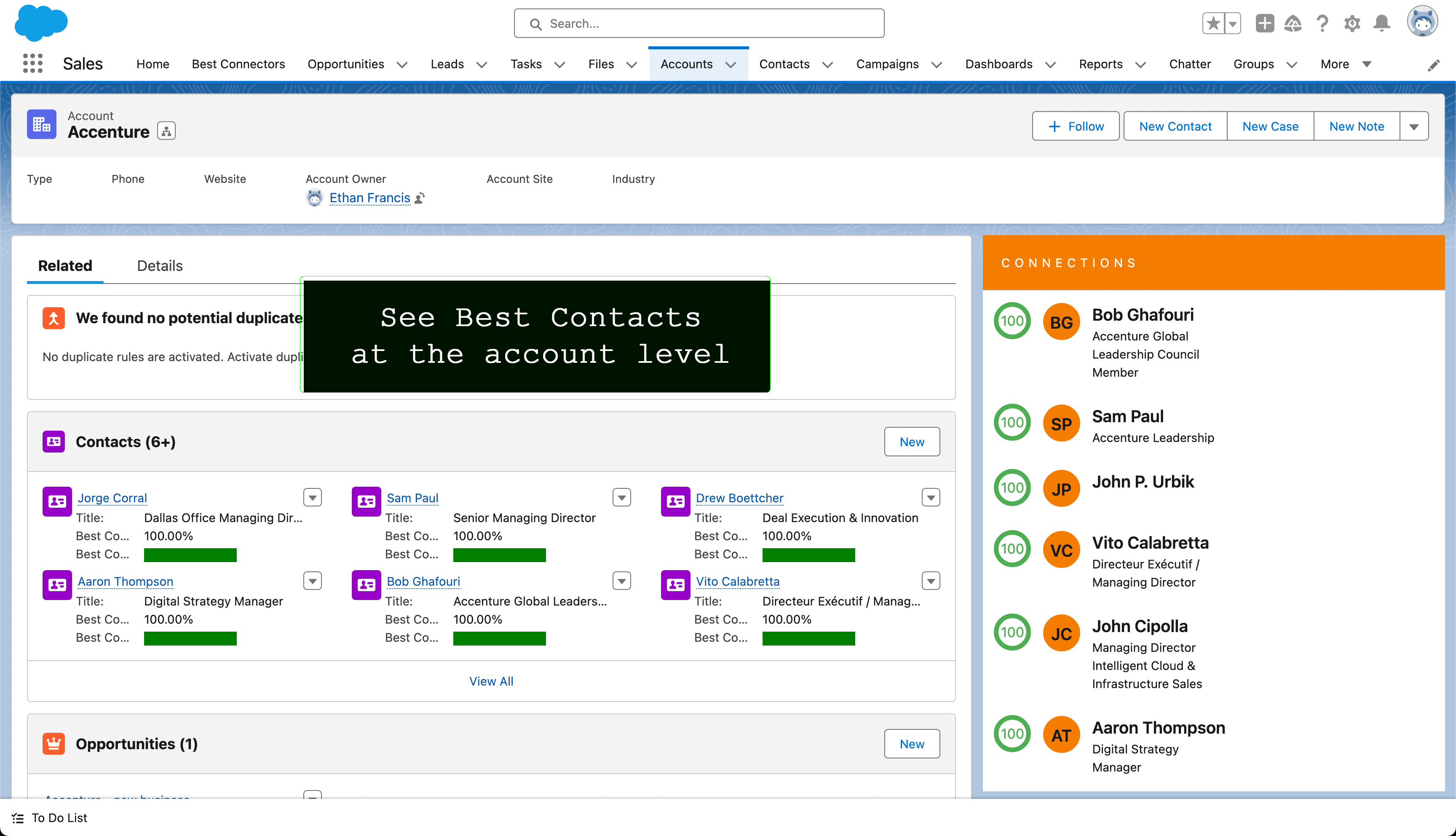Screen dimensions: 1456x836
Task: Show more account actions dropdown
Action: point(1413,126)
